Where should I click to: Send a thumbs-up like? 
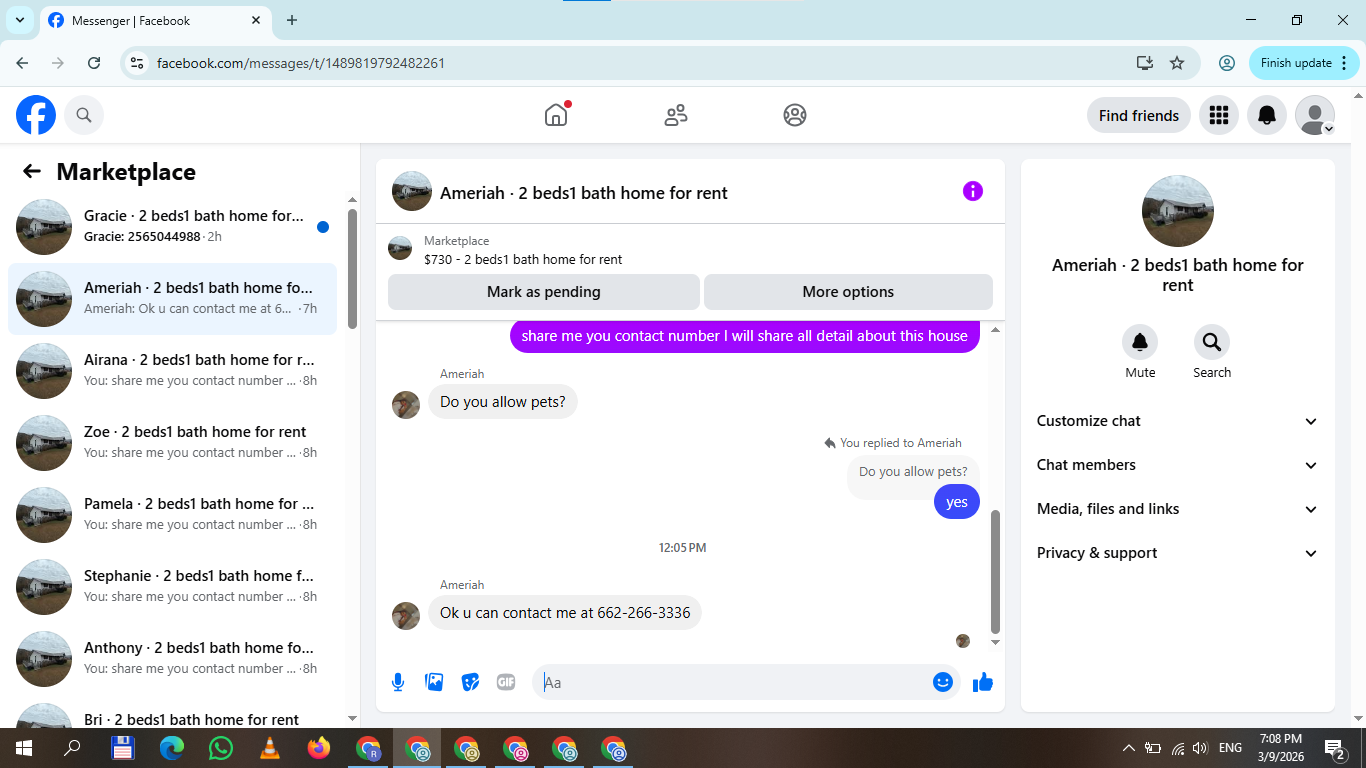pyautogui.click(x=983, y=682)
